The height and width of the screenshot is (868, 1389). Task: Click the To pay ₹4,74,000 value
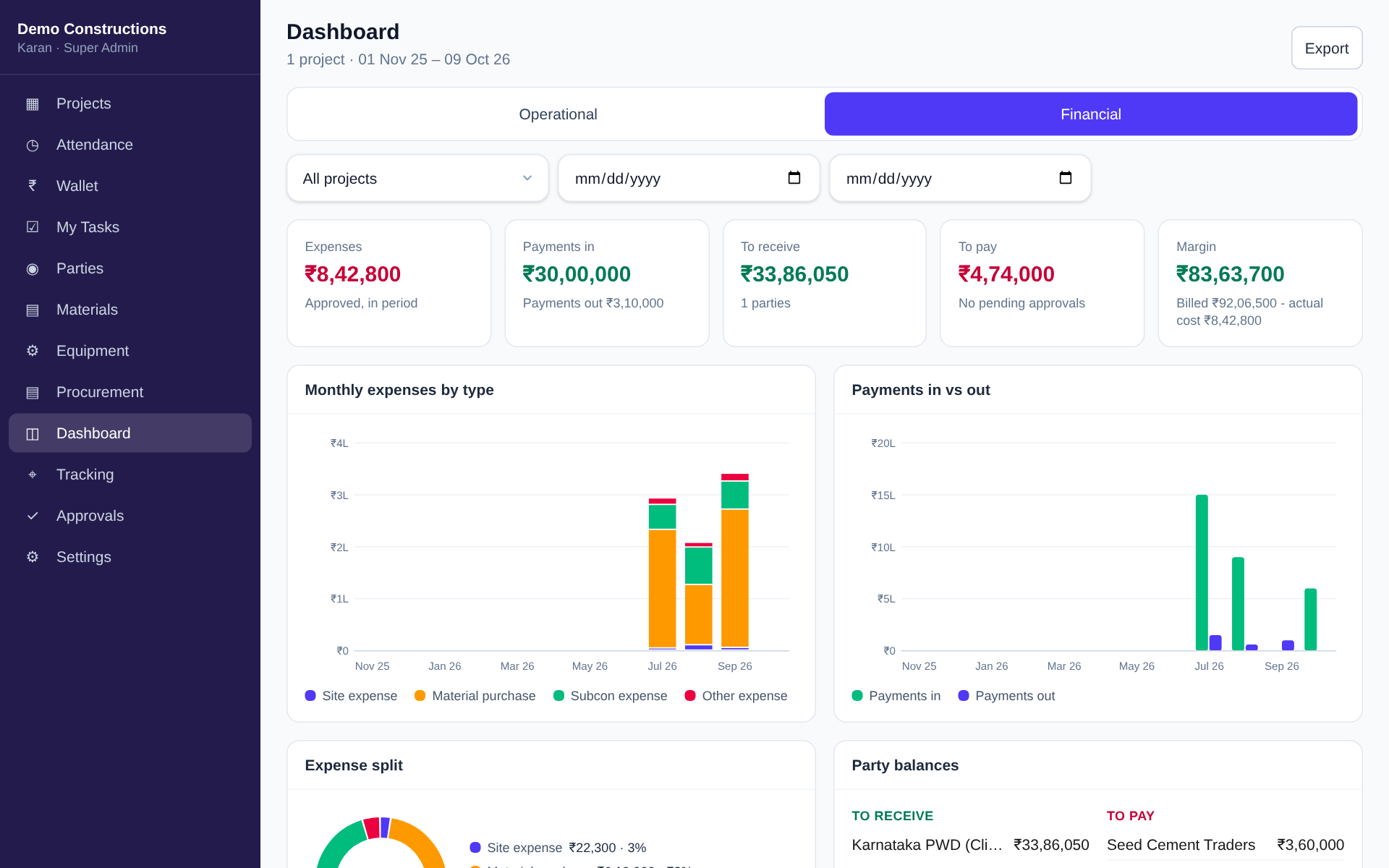tap(1006, 274)
